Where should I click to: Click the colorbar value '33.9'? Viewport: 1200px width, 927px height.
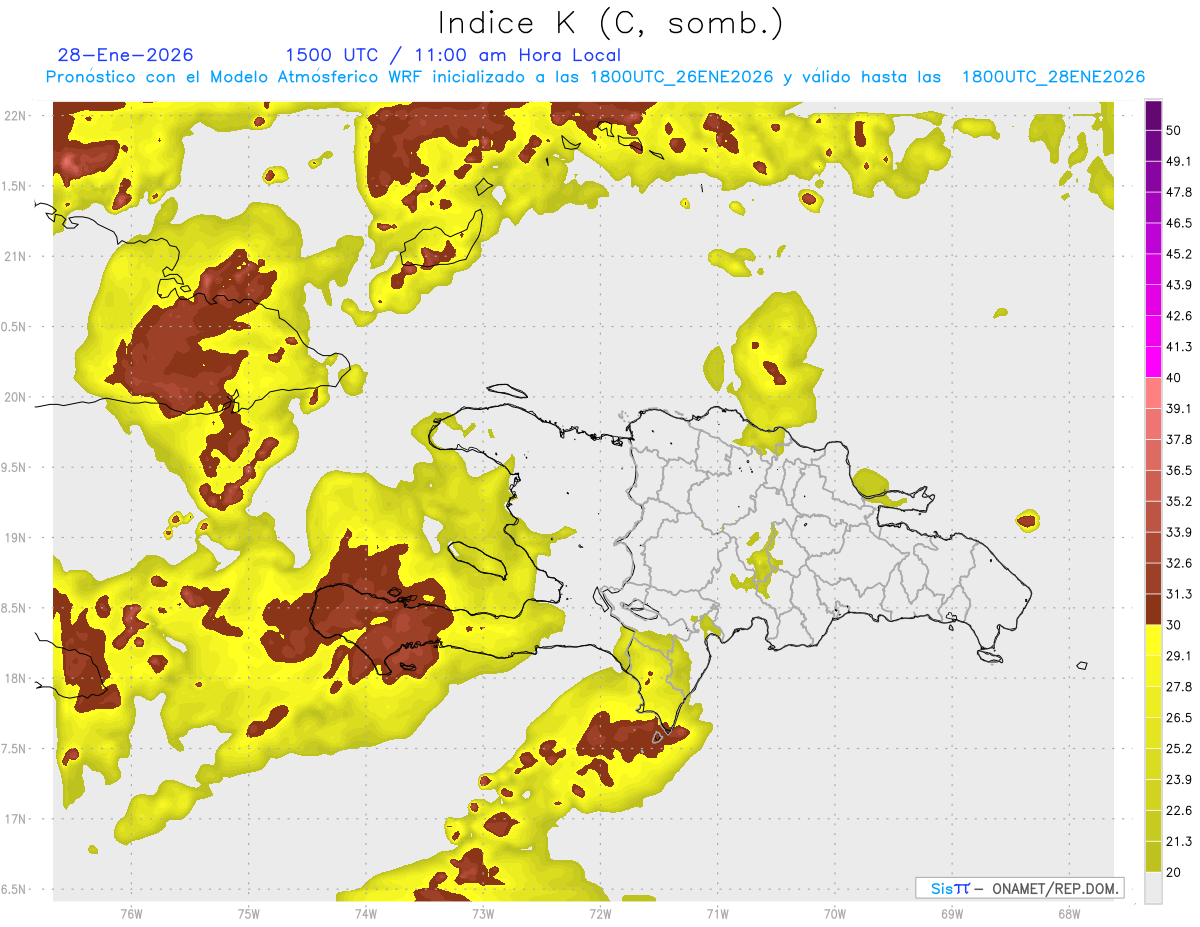pos(1179,532)
